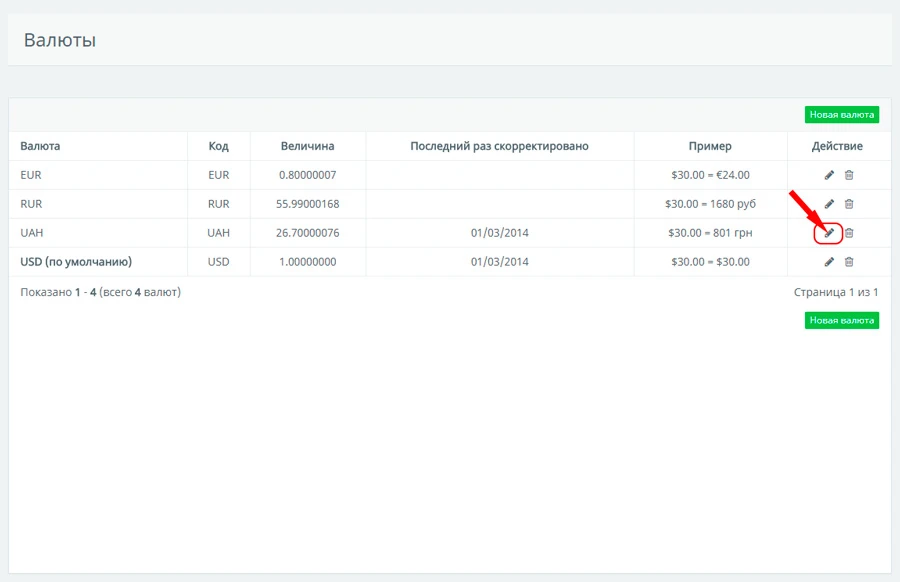Delete the EUR currency row
The width and height of the screenshot is (900, 582).
point(849,175)
